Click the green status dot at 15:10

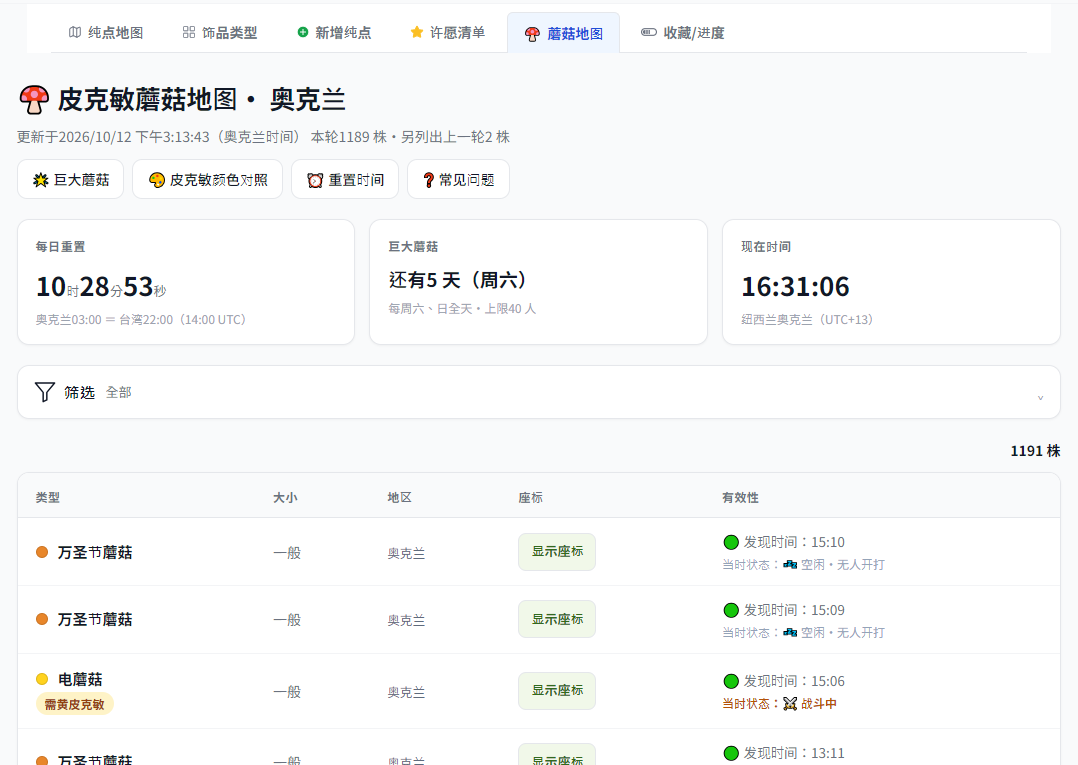[x=731, y=542]
